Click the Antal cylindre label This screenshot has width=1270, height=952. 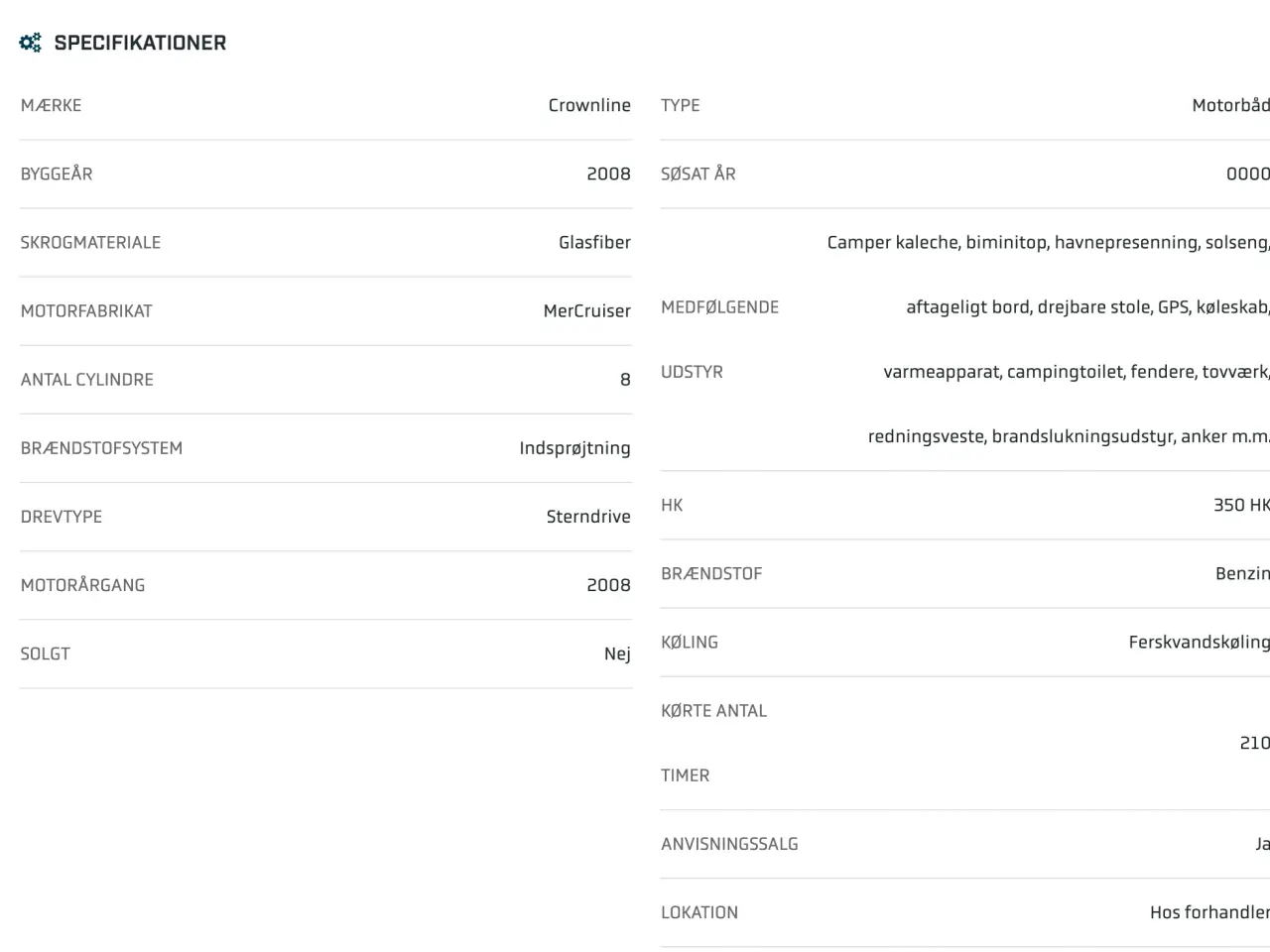[87, 379]
